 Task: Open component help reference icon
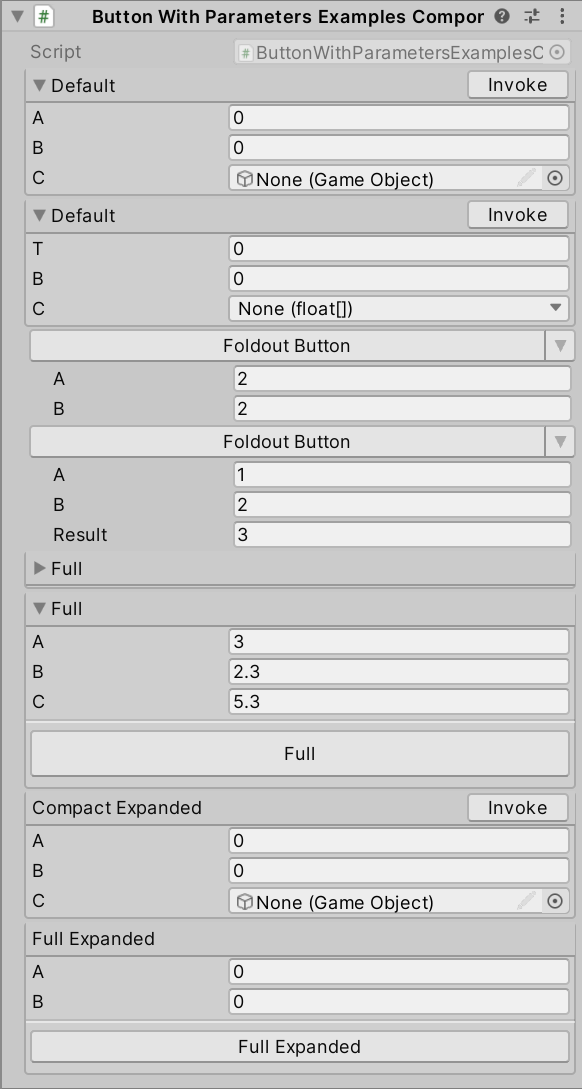(503, 17)
